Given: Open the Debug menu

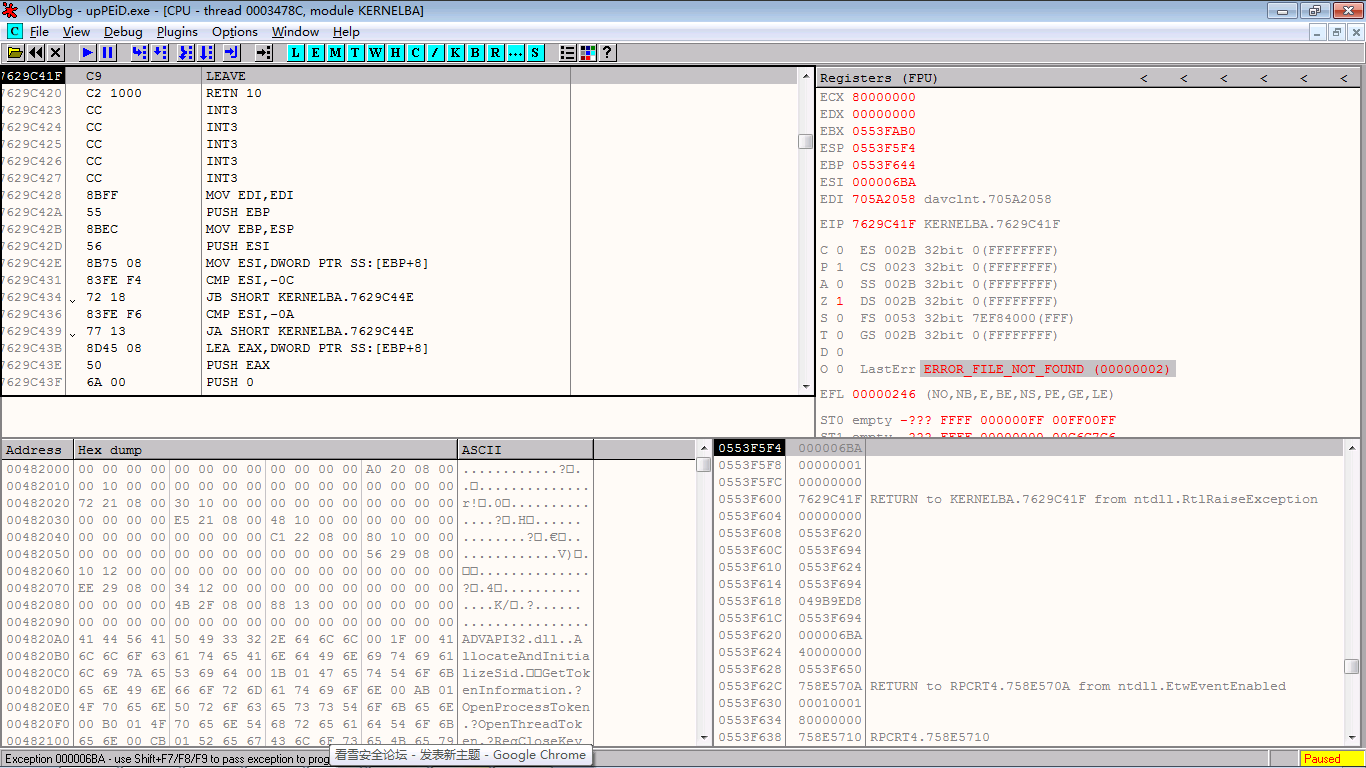Looking at the screenshot, I should tap(123, 32).
